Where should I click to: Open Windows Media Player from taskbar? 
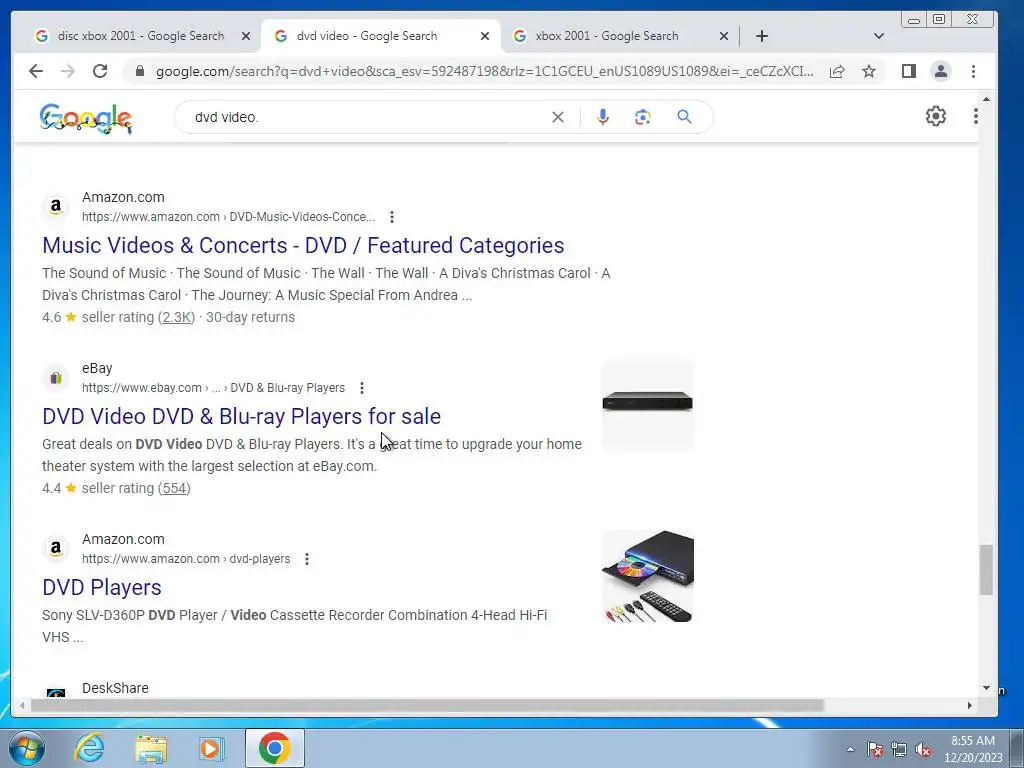point(210,748)
